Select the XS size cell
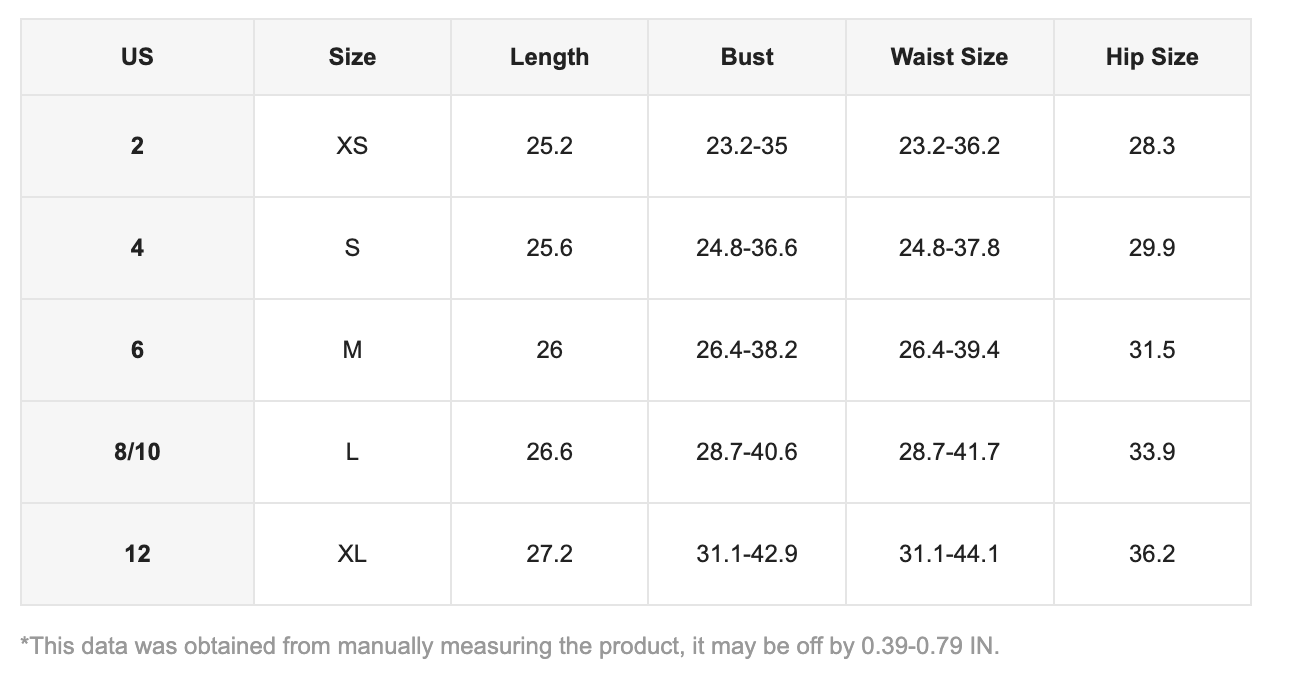Viewport: 1300px width, 688px height. point(352,146)
